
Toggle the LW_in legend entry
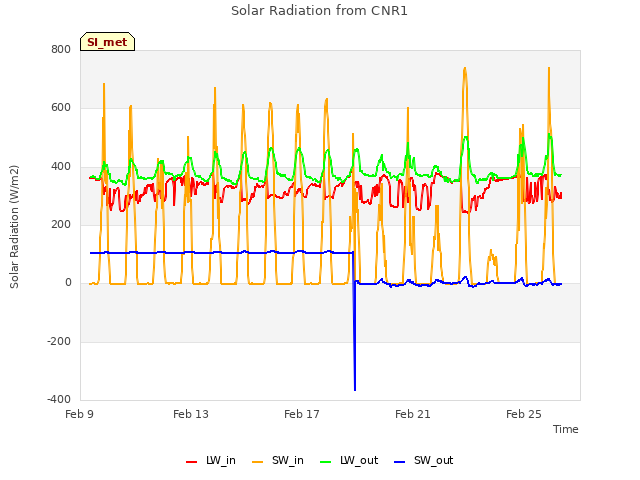click(x=211, y=460)
